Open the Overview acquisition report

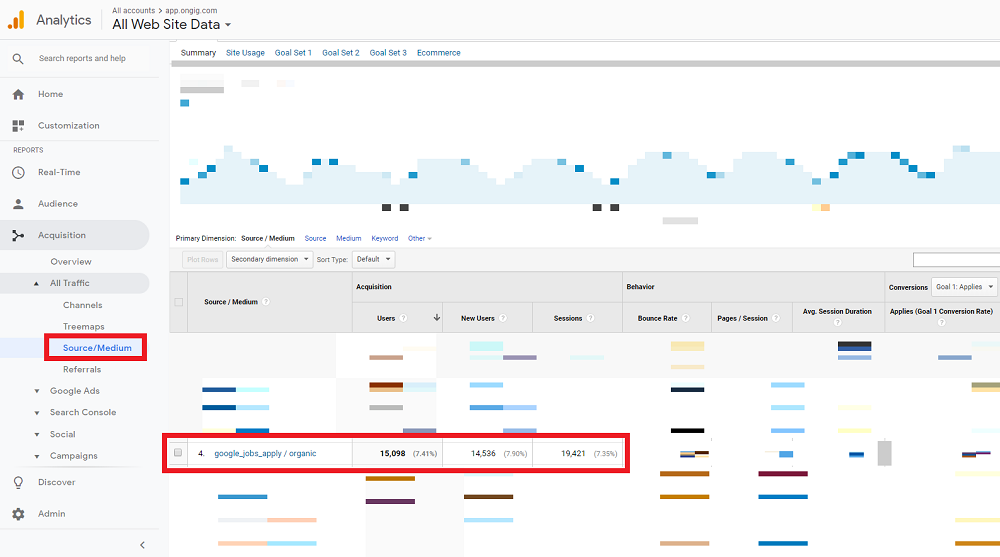coord(71,262)
